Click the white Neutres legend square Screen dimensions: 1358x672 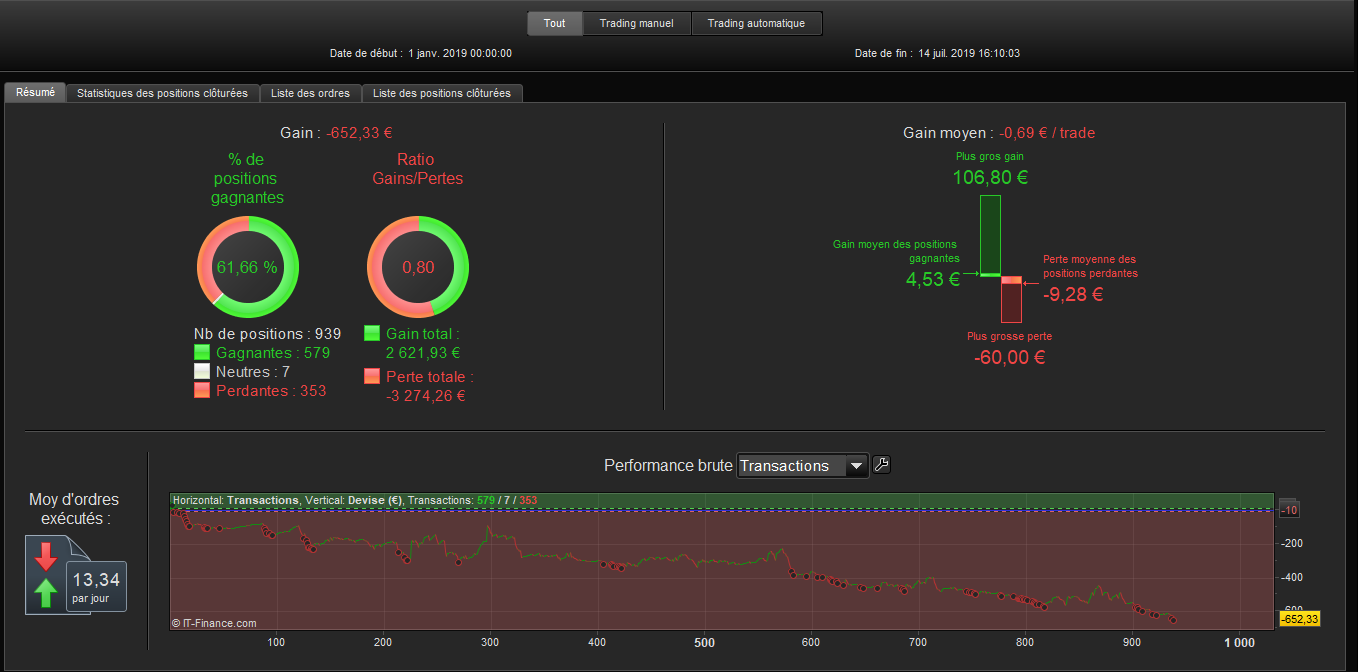[202, 371]
